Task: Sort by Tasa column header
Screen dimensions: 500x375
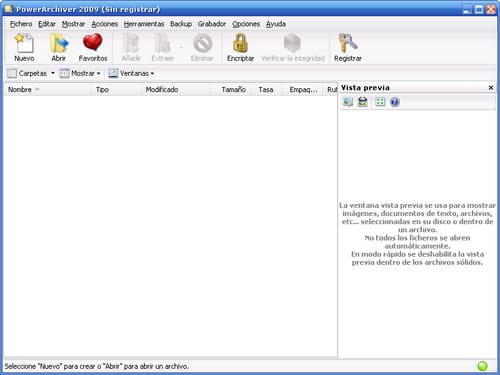Action: (266, 90)
